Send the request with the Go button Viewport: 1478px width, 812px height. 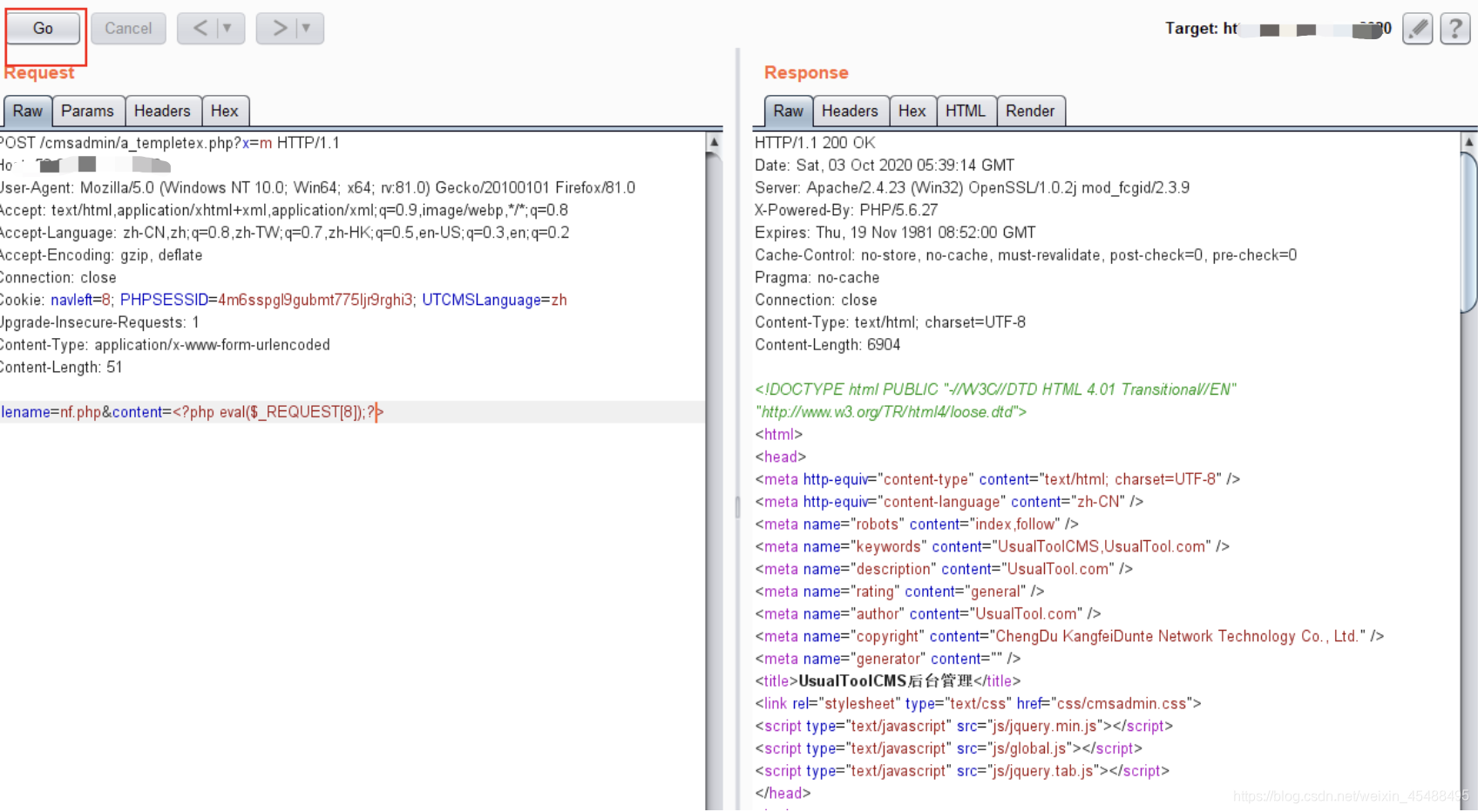(x=43, y=28)
